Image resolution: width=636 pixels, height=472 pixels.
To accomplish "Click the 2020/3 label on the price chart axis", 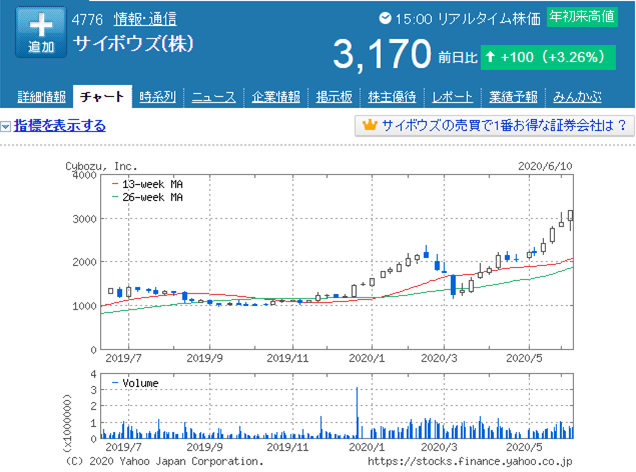I will pyautogui.click(x=439, y=358).
